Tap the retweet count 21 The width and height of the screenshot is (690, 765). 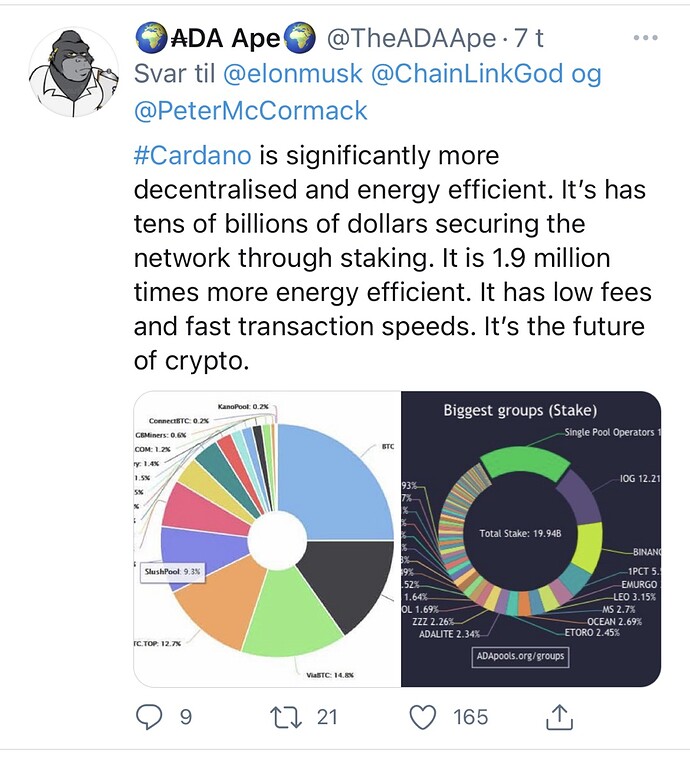click(x=327, y=716)
